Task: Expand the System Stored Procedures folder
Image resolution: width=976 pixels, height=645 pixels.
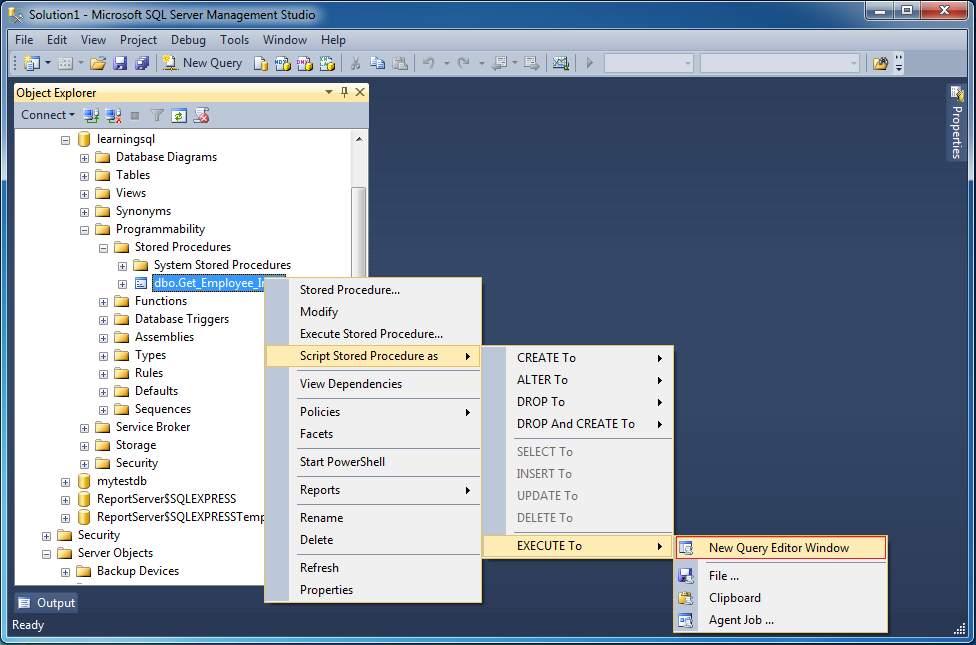Action: [x=123, y=266]
